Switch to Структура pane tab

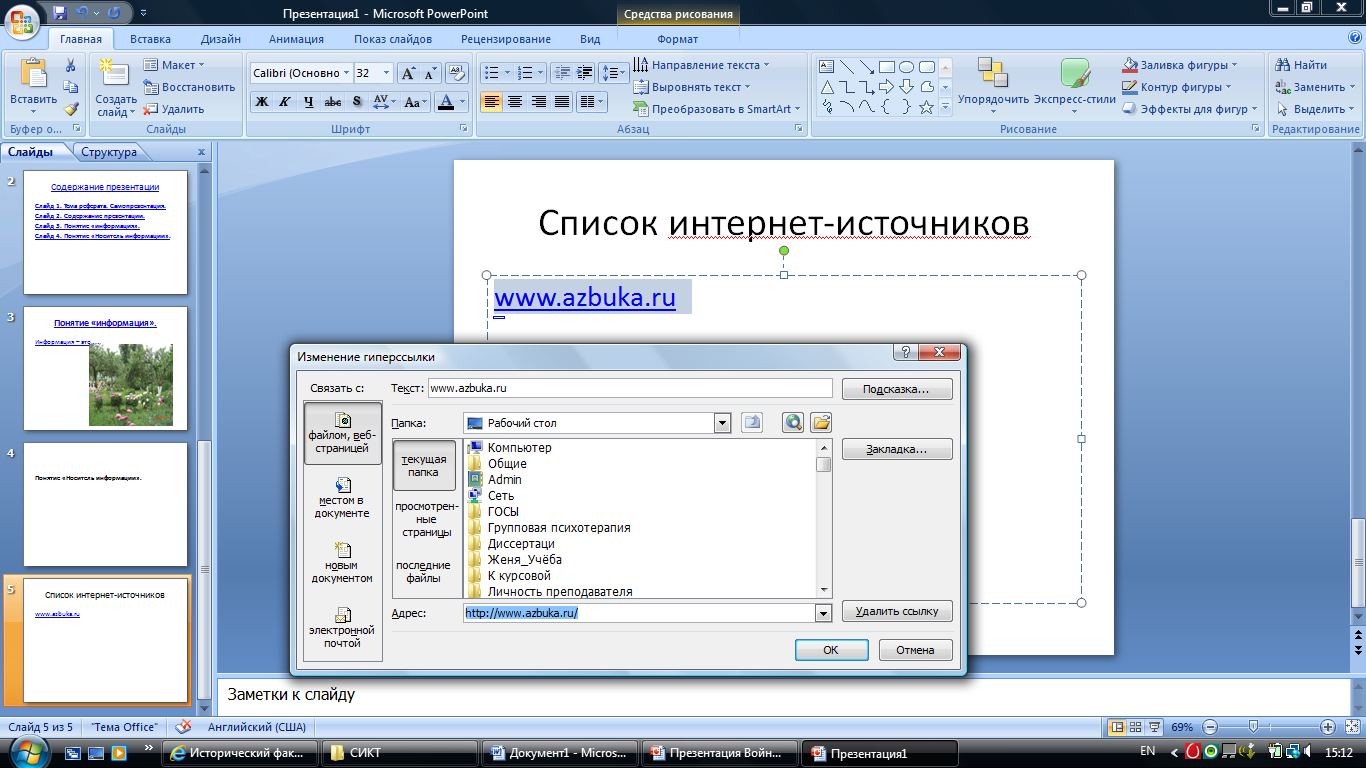109,152
